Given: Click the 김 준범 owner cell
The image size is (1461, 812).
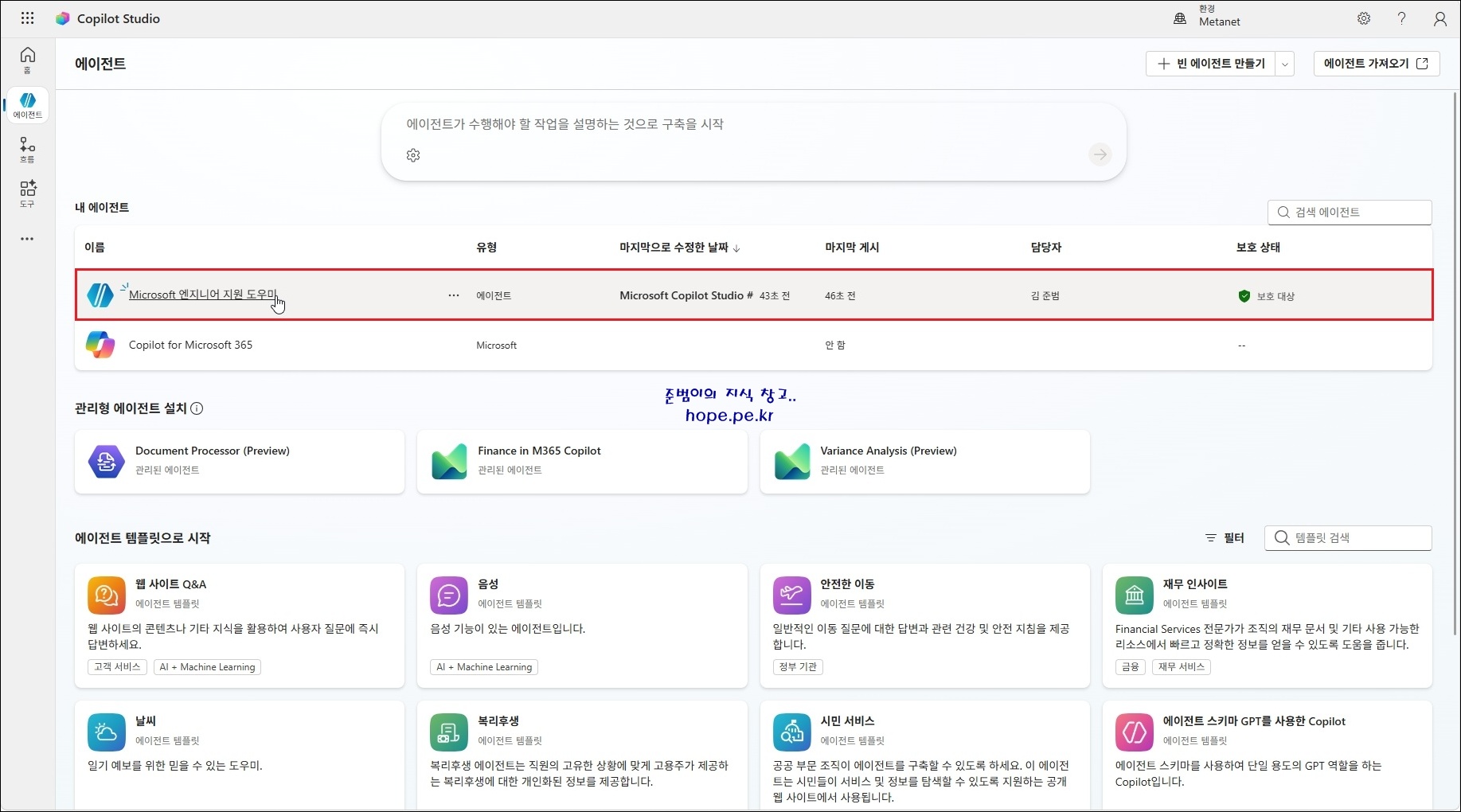Looking at the screenshot, I should (x=1045, y=296).
